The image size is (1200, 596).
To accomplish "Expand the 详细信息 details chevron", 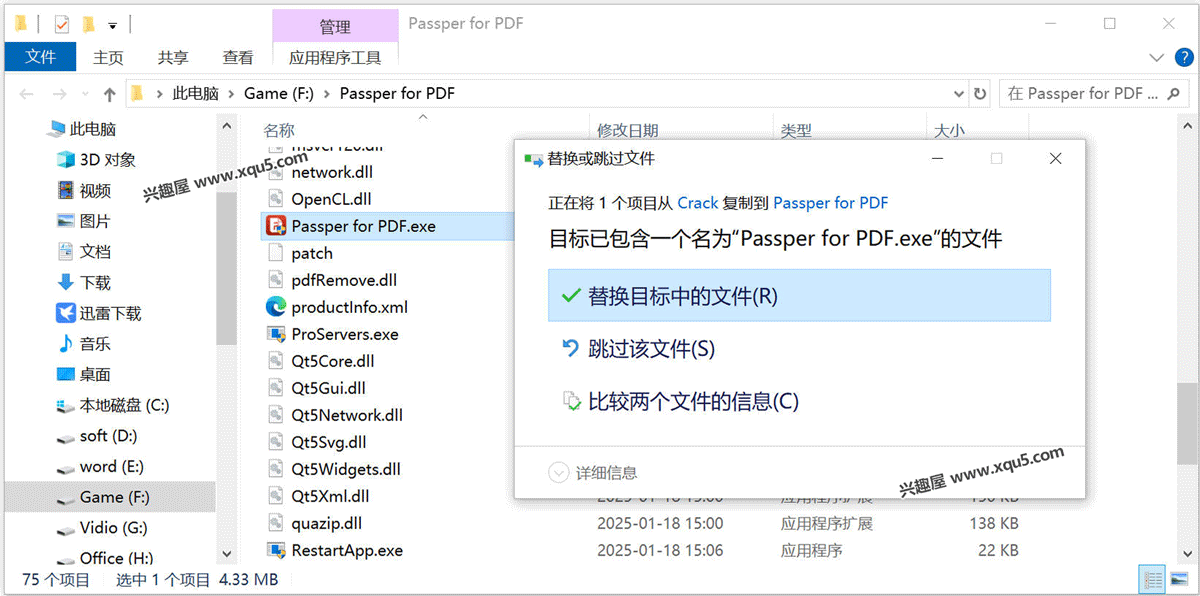I will (558, 472).
